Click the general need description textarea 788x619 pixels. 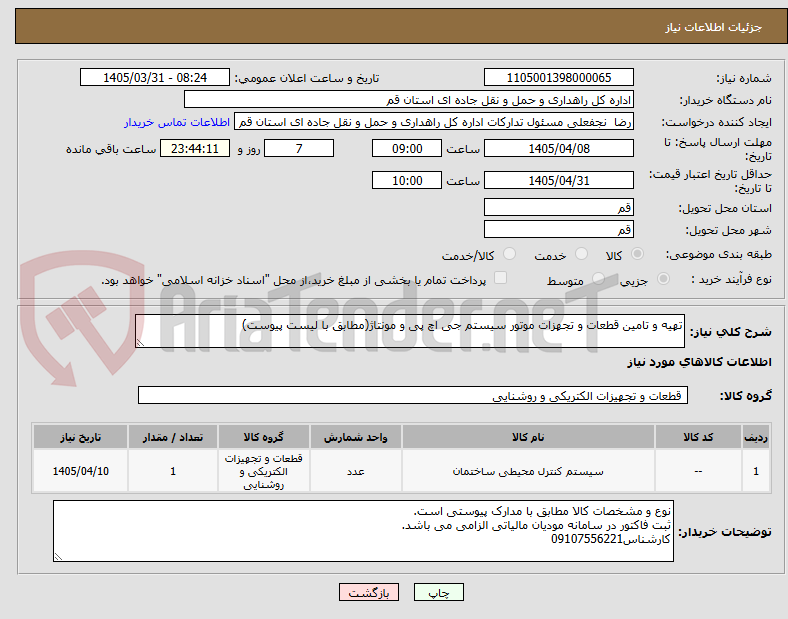coord(410,331)
